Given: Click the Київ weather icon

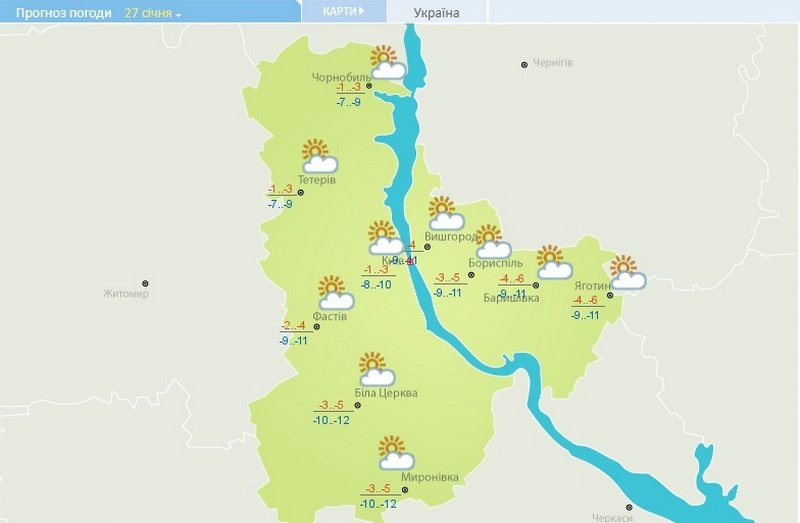Looking at the screenshot, I should click(386, 238).
